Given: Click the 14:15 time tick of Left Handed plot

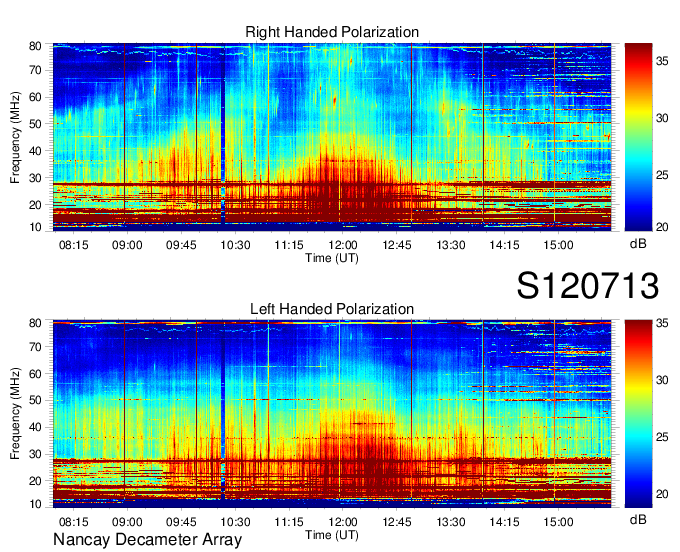Looking at the screenshot, I should pos(504,522).
